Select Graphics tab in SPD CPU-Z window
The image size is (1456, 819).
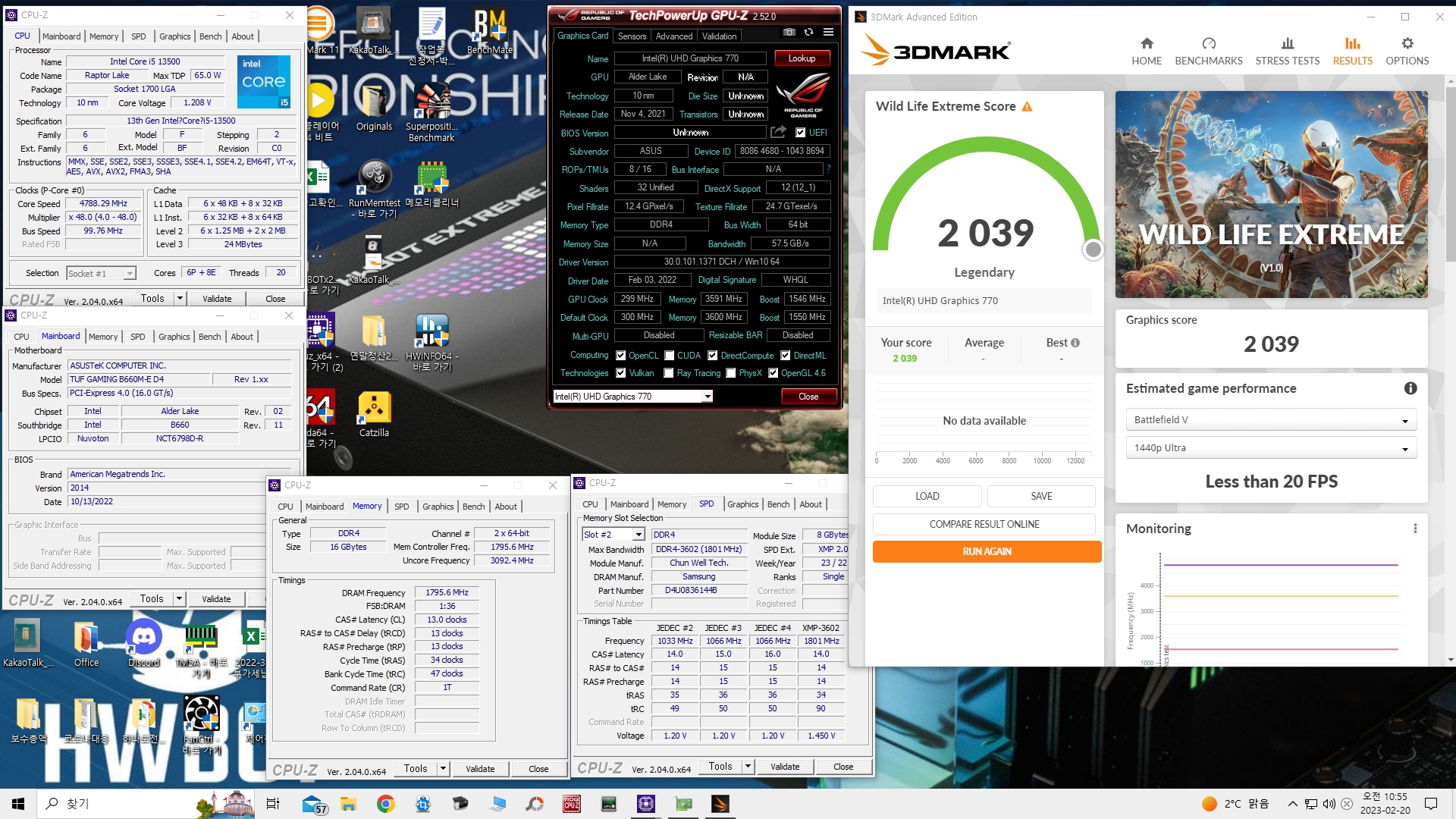pos(743,504)
